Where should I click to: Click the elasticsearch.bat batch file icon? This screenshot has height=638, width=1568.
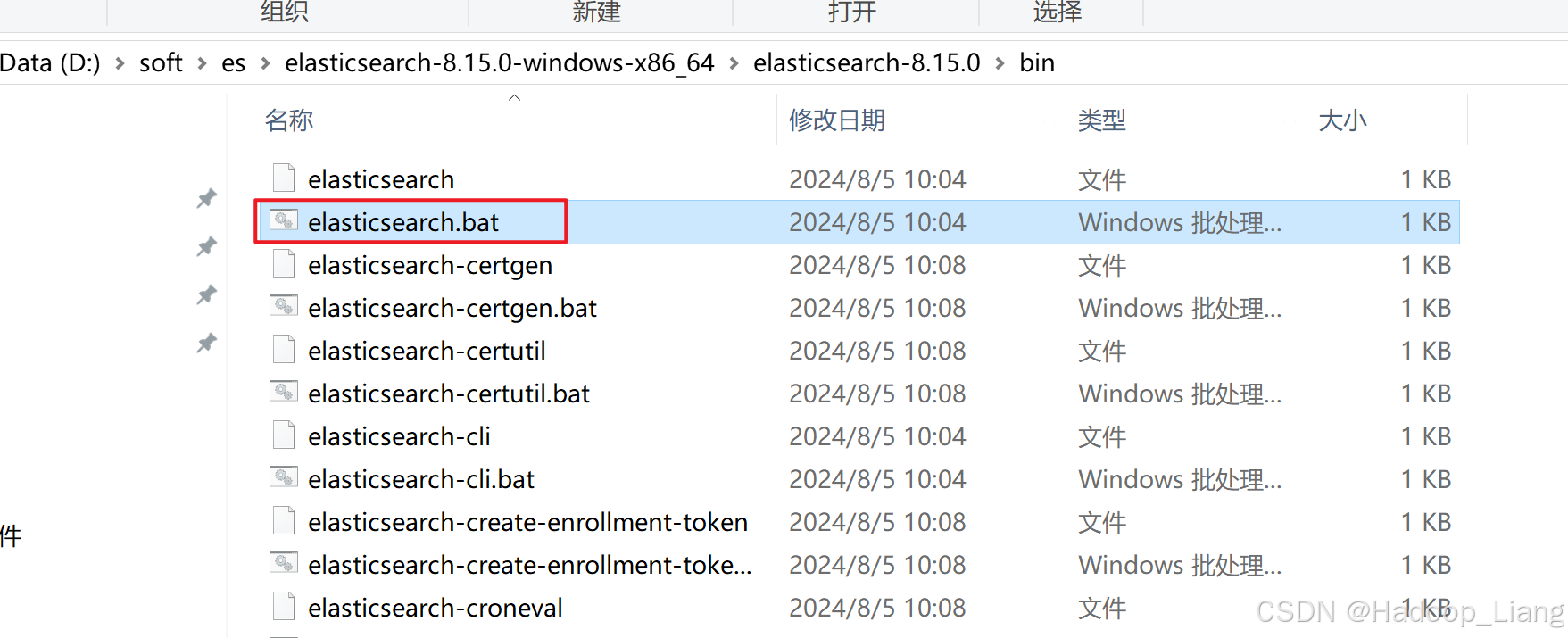(x=284, y=220)
